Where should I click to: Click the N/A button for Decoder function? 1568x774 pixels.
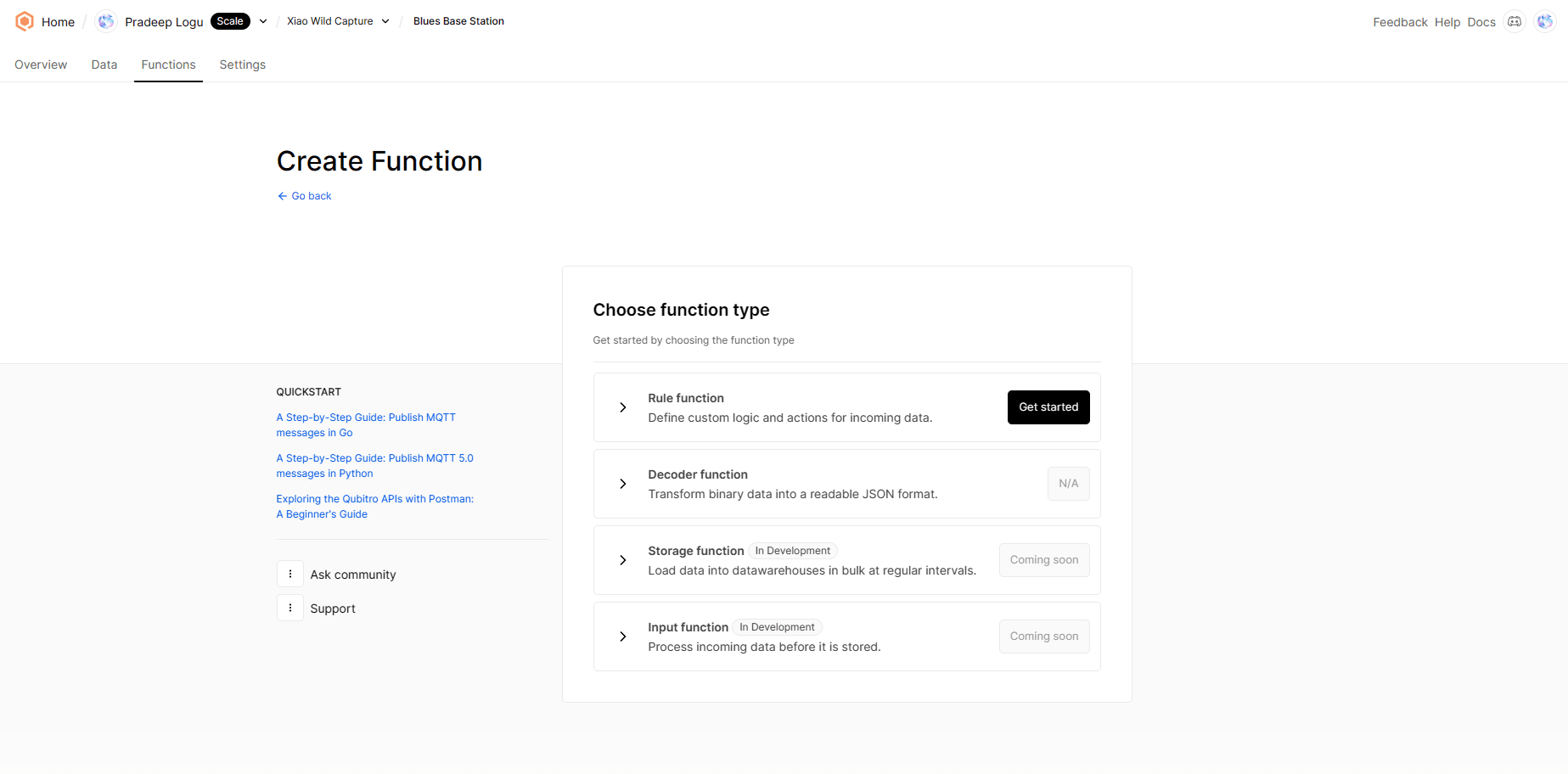pyautogui.click(x=1069, y=484)
